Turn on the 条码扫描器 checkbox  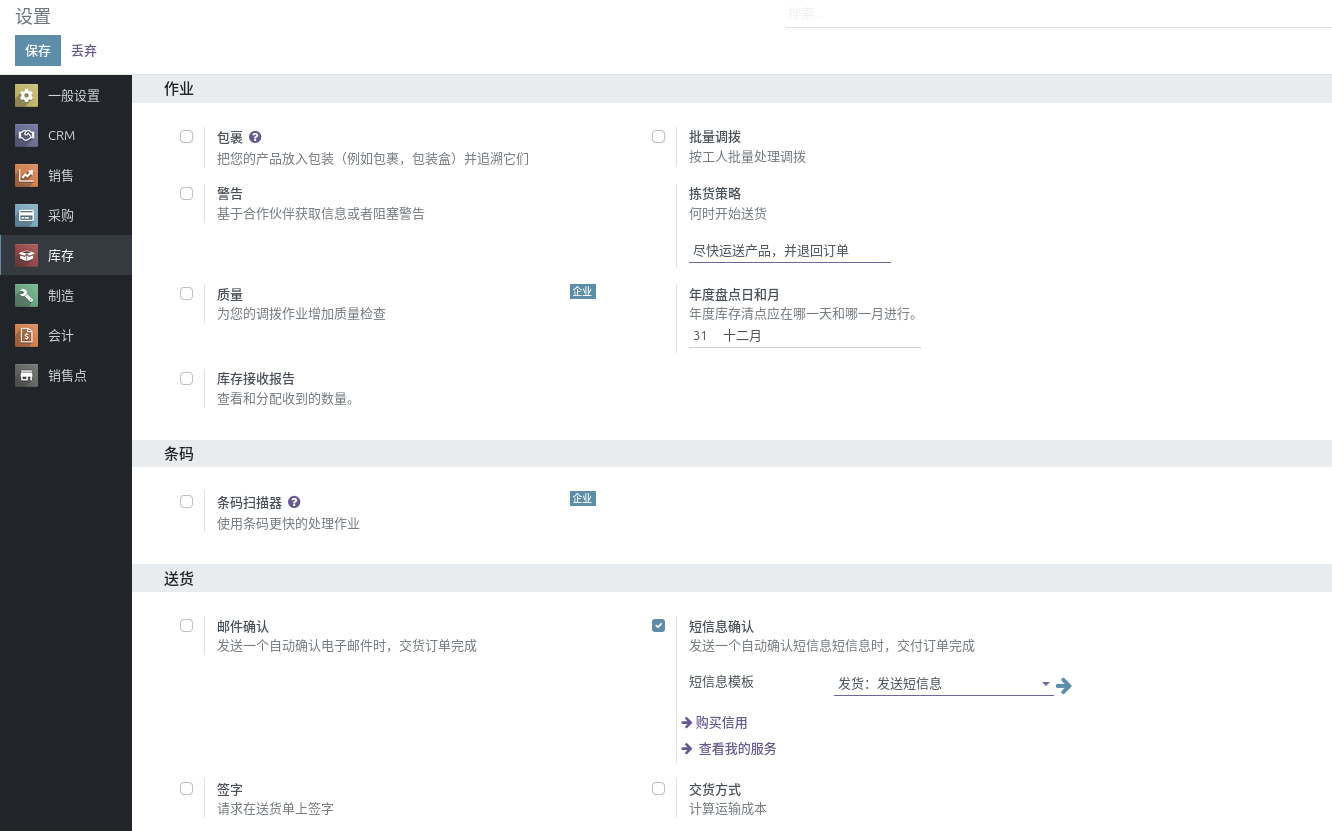(x=187, y=502)
